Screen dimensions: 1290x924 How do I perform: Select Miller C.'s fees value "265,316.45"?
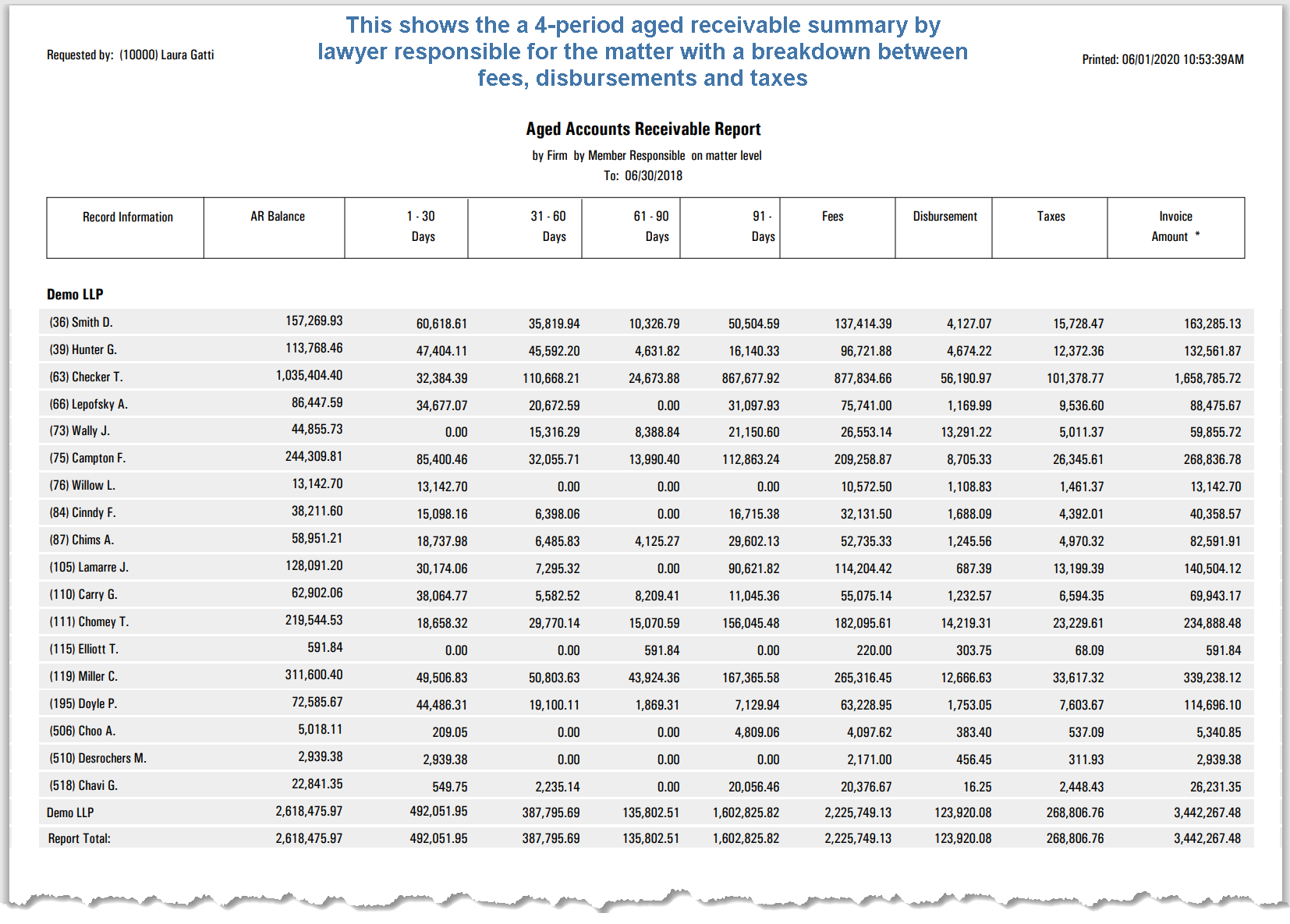(x=863, y=678)
